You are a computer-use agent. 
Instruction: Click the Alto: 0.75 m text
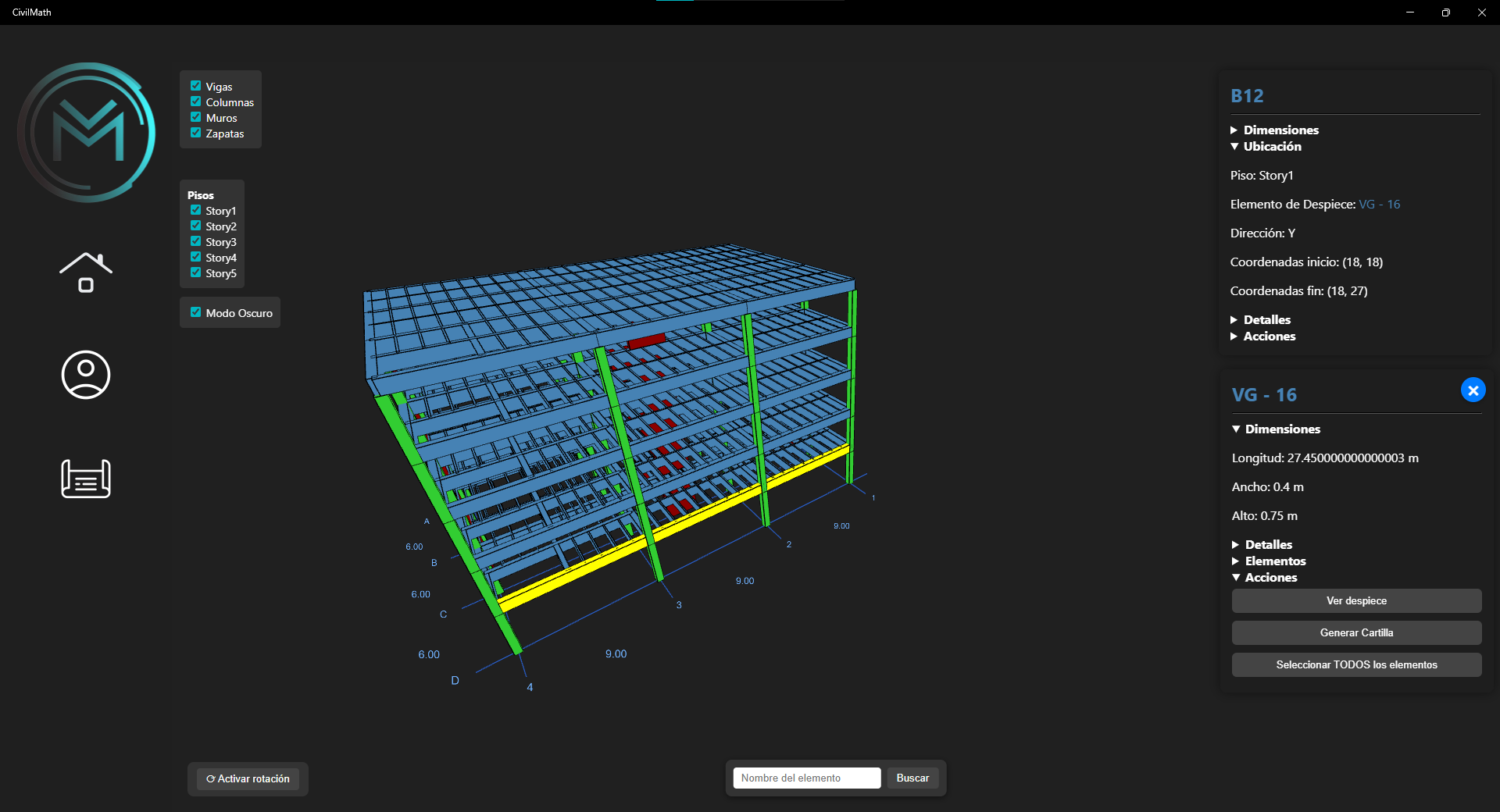pos(1264,515)
